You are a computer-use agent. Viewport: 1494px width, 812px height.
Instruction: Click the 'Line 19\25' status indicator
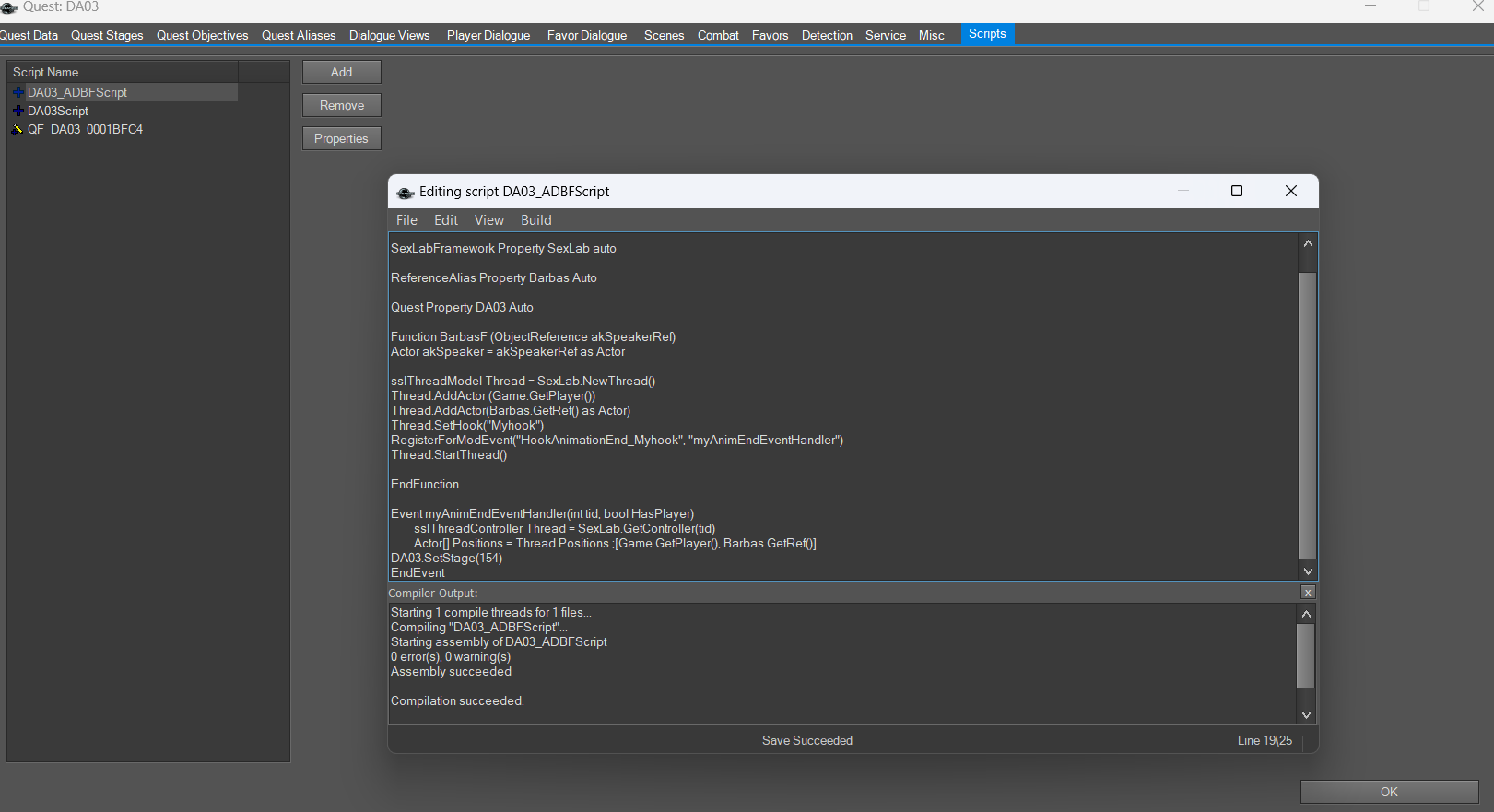pos(1265,740)
